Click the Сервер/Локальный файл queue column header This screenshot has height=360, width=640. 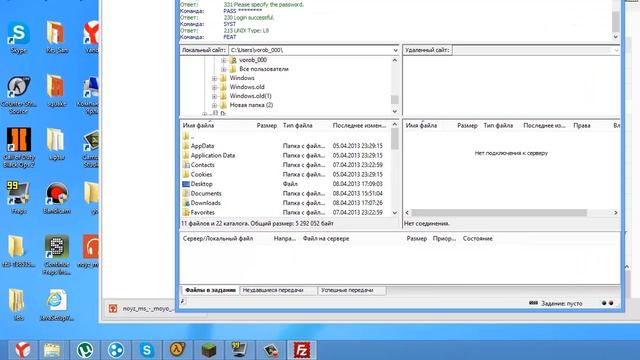click(x=226, y=238)
